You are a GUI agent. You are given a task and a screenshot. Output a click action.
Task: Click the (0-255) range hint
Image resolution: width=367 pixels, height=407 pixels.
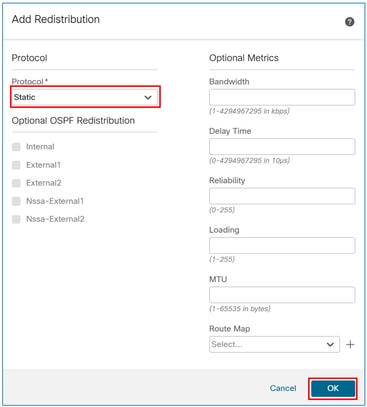(222, 210)
